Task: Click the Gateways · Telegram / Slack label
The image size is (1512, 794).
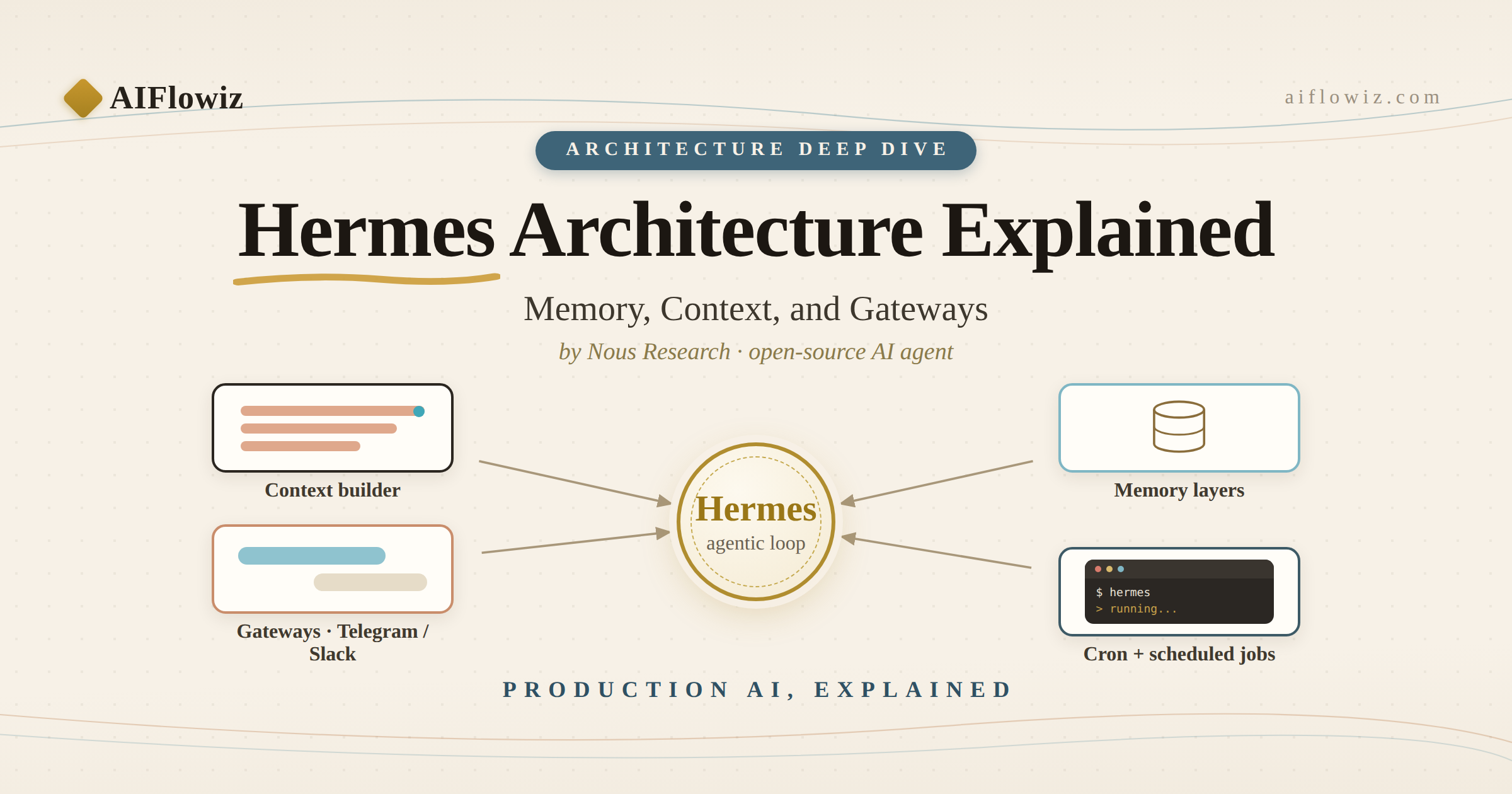Action: pyautogui.click(x=333, y=642)
